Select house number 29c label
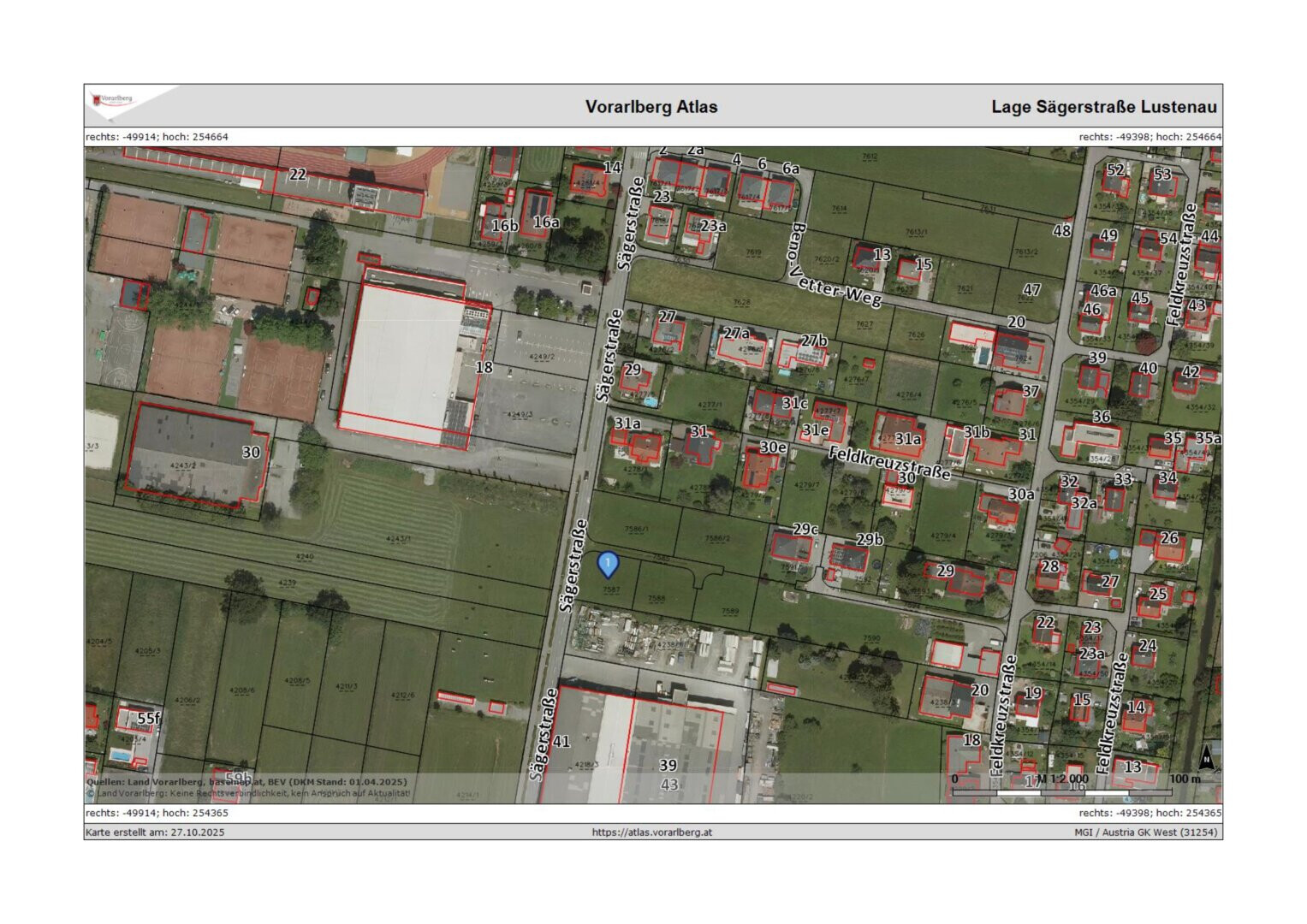This screenshot has height=924, width=1307. [805, 530]
